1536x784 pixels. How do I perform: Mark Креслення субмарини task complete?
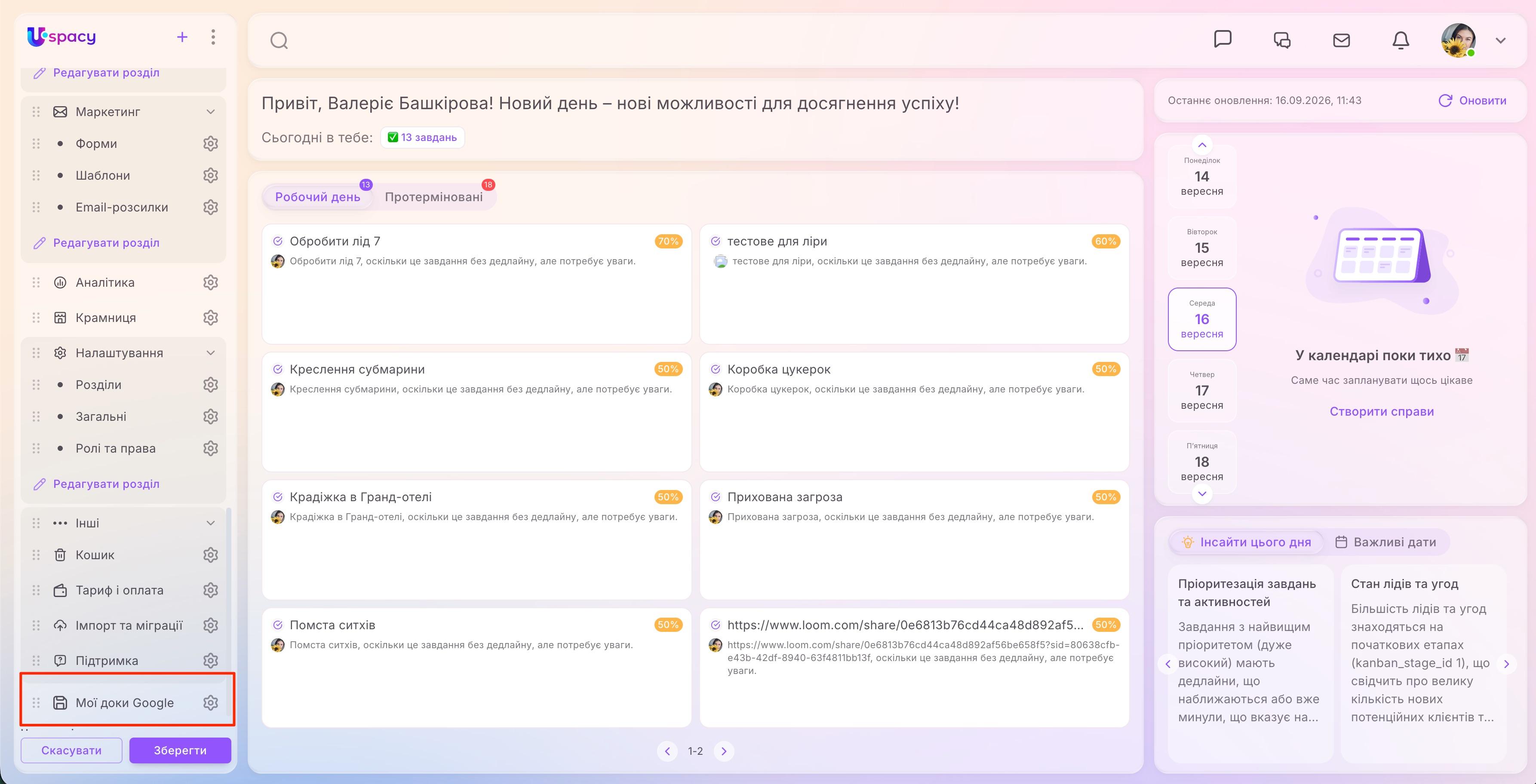(278, 370)
